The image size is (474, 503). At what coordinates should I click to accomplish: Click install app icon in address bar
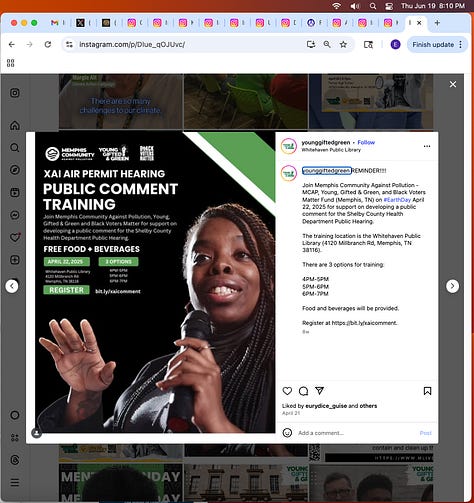coord(311,44)
